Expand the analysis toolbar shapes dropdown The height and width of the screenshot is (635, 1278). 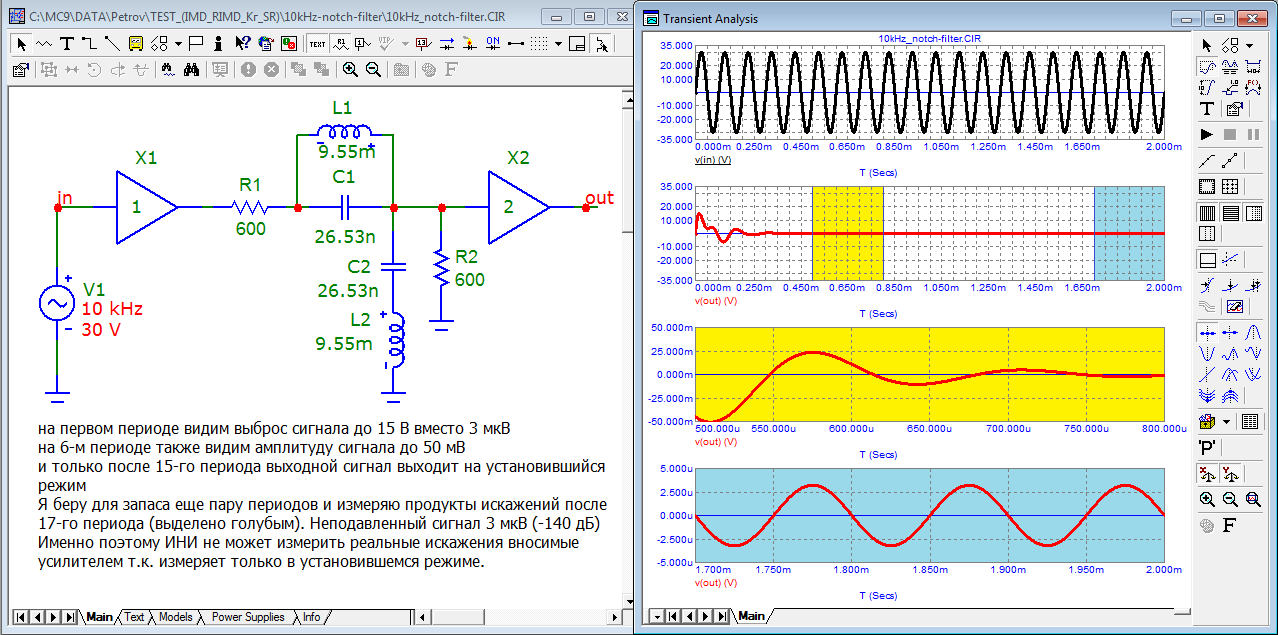click(x=1250, y=45)
